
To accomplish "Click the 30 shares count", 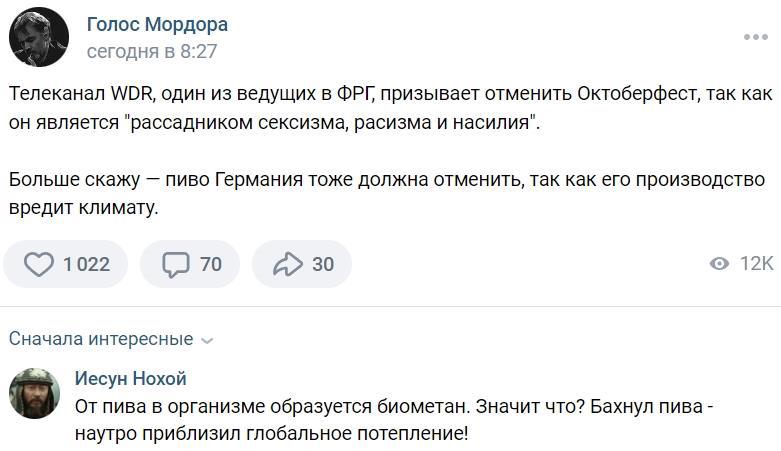I will coord(323,264).
